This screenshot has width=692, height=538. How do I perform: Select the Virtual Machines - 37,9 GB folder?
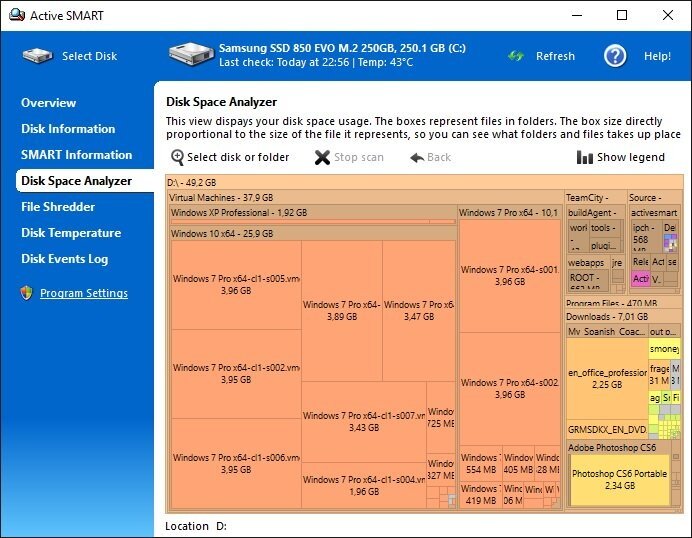(x=366, y=197)
